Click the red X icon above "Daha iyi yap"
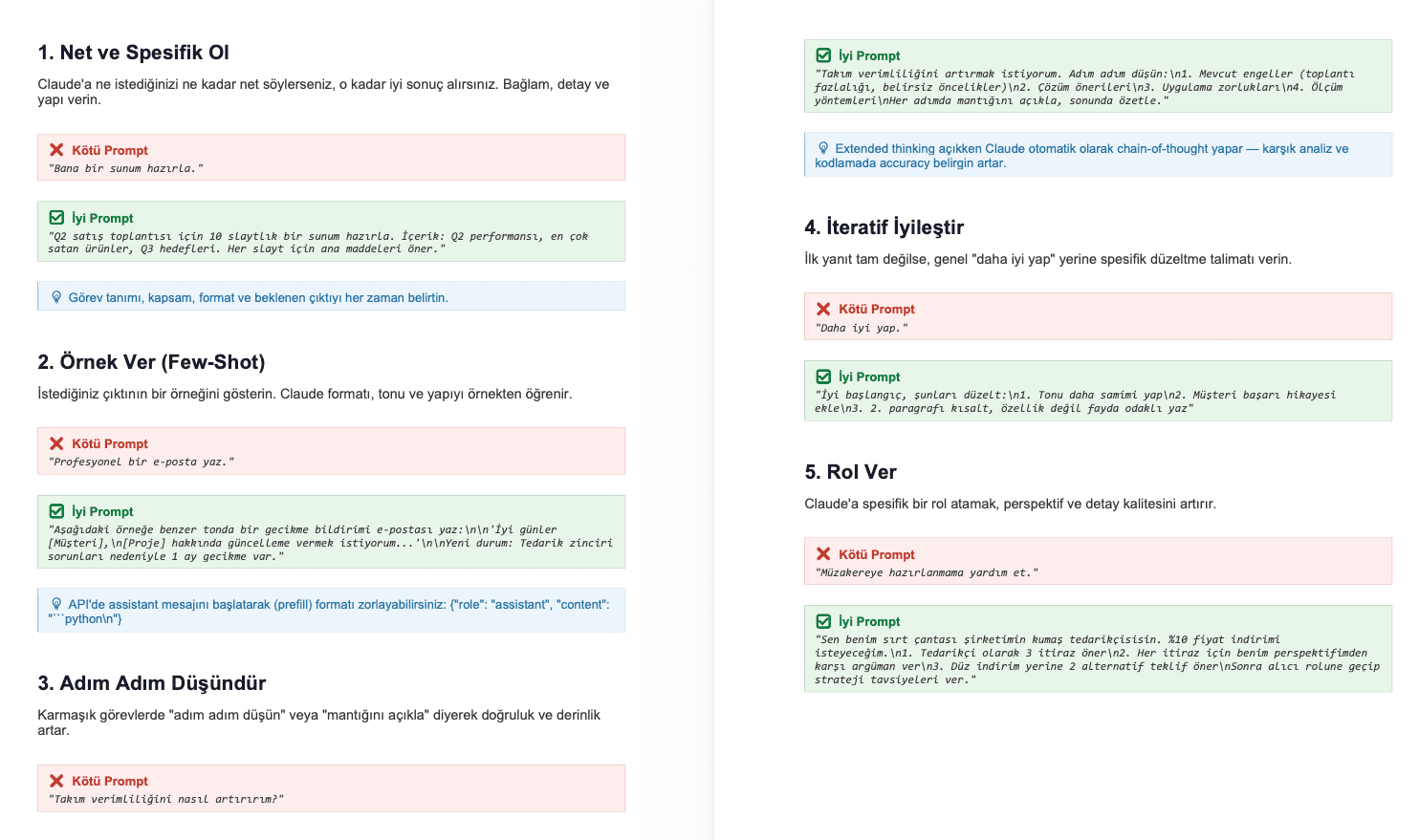This screenshot has height=840, width=1419. [x=823, y=309]
